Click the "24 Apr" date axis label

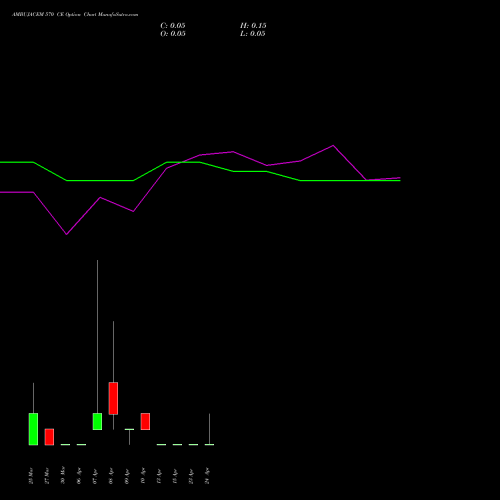pos(207,476)
